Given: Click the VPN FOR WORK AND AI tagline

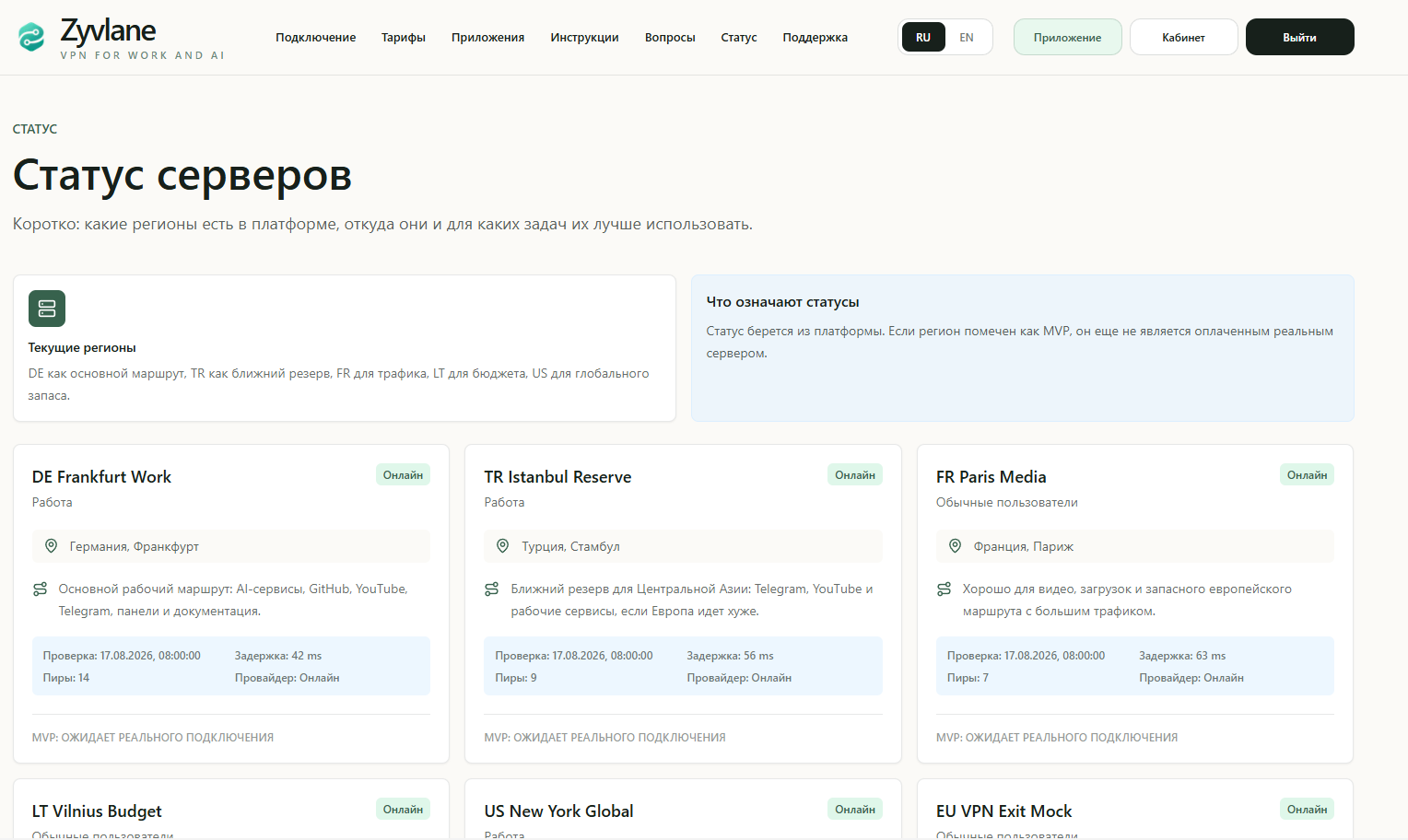Looking at the screenshot, I should 142,55.
